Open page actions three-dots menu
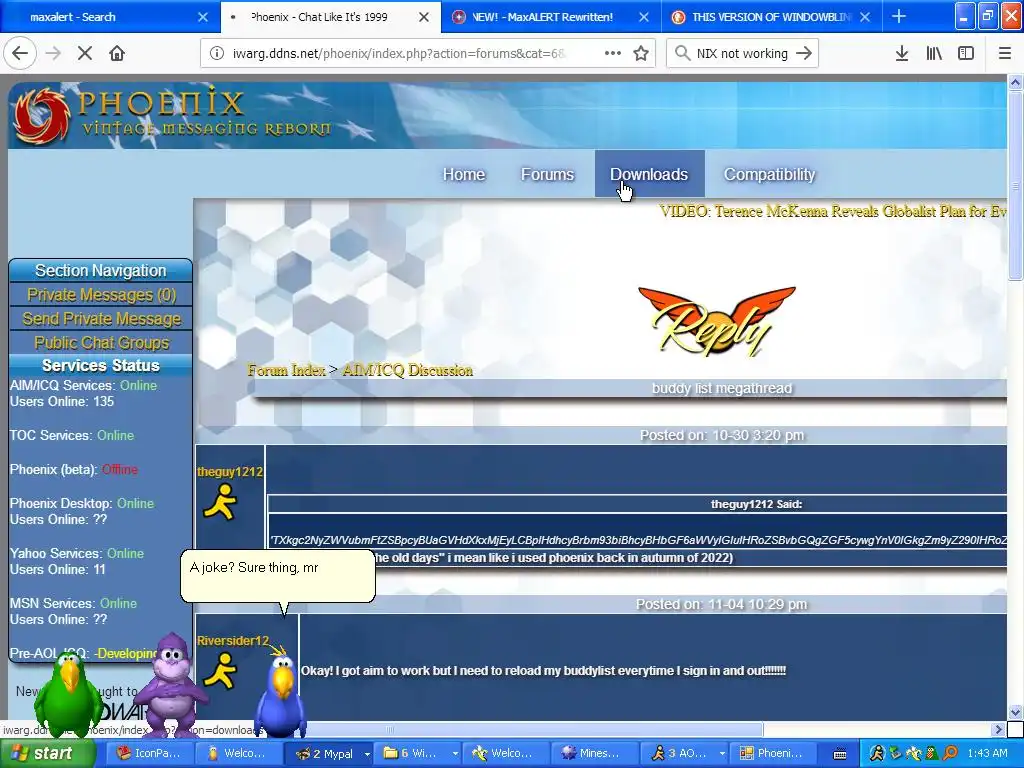Image resolution: width=1024 pixels, height=768 pixels. point(613,54)
